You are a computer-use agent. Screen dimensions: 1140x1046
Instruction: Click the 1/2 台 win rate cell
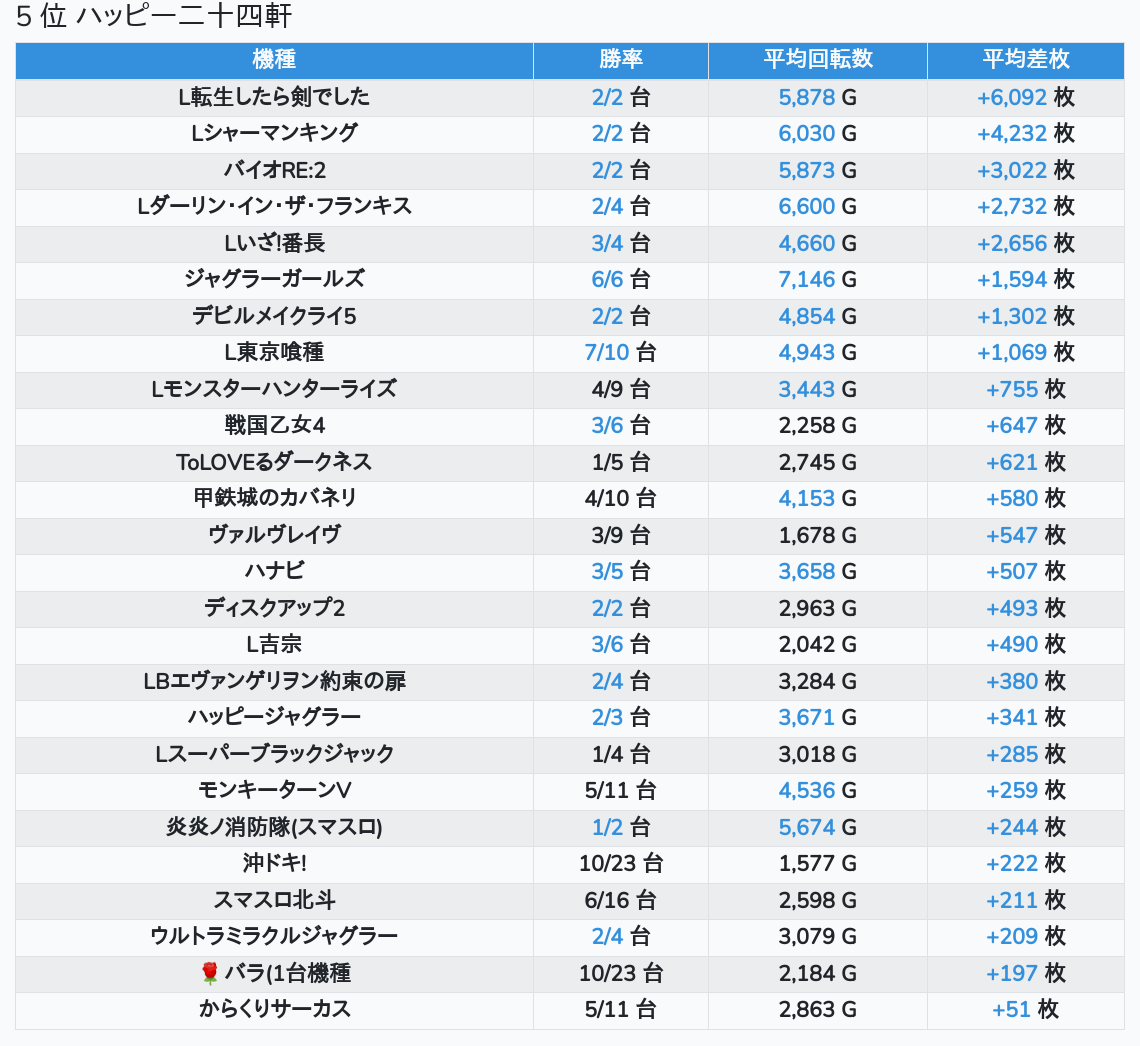click(x=621, y=827)
